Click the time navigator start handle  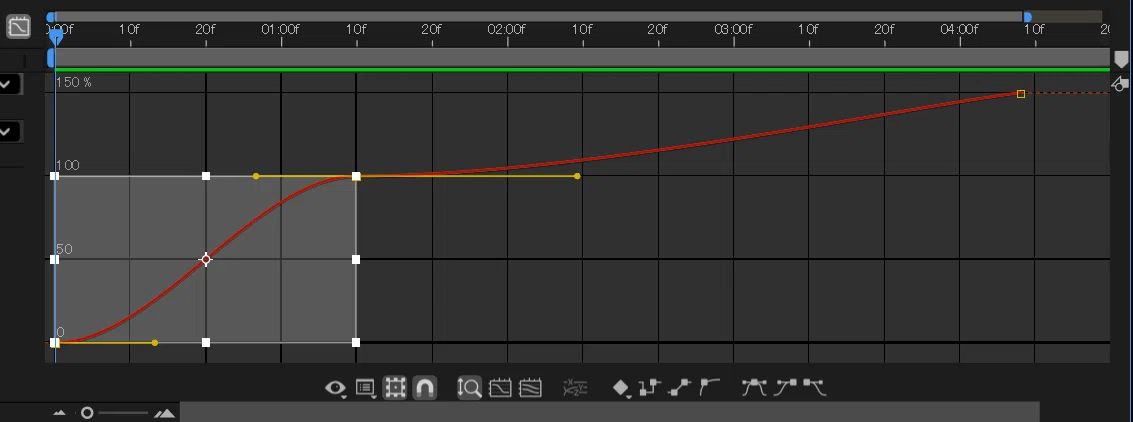51,17
